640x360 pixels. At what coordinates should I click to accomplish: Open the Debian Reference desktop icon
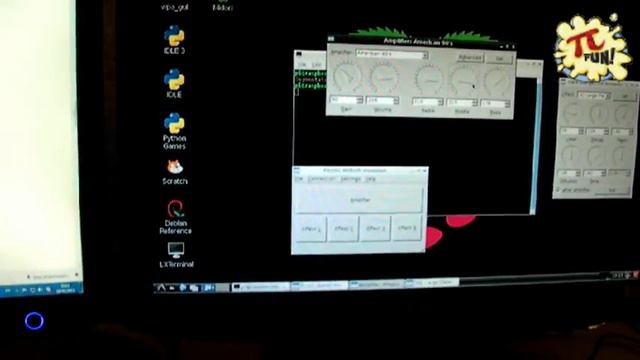[175, 217]
